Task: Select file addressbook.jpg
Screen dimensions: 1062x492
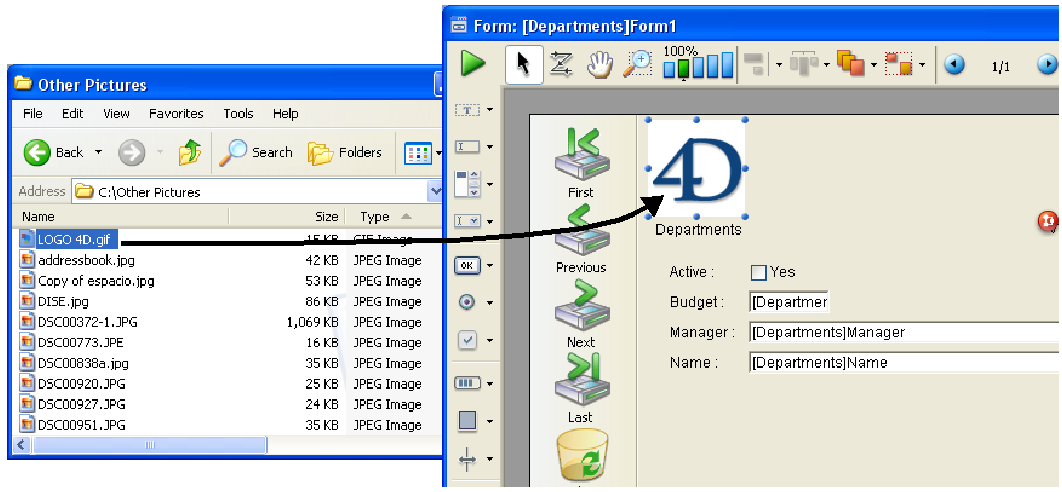Action: pyautogui.click(x=87, y=260)
